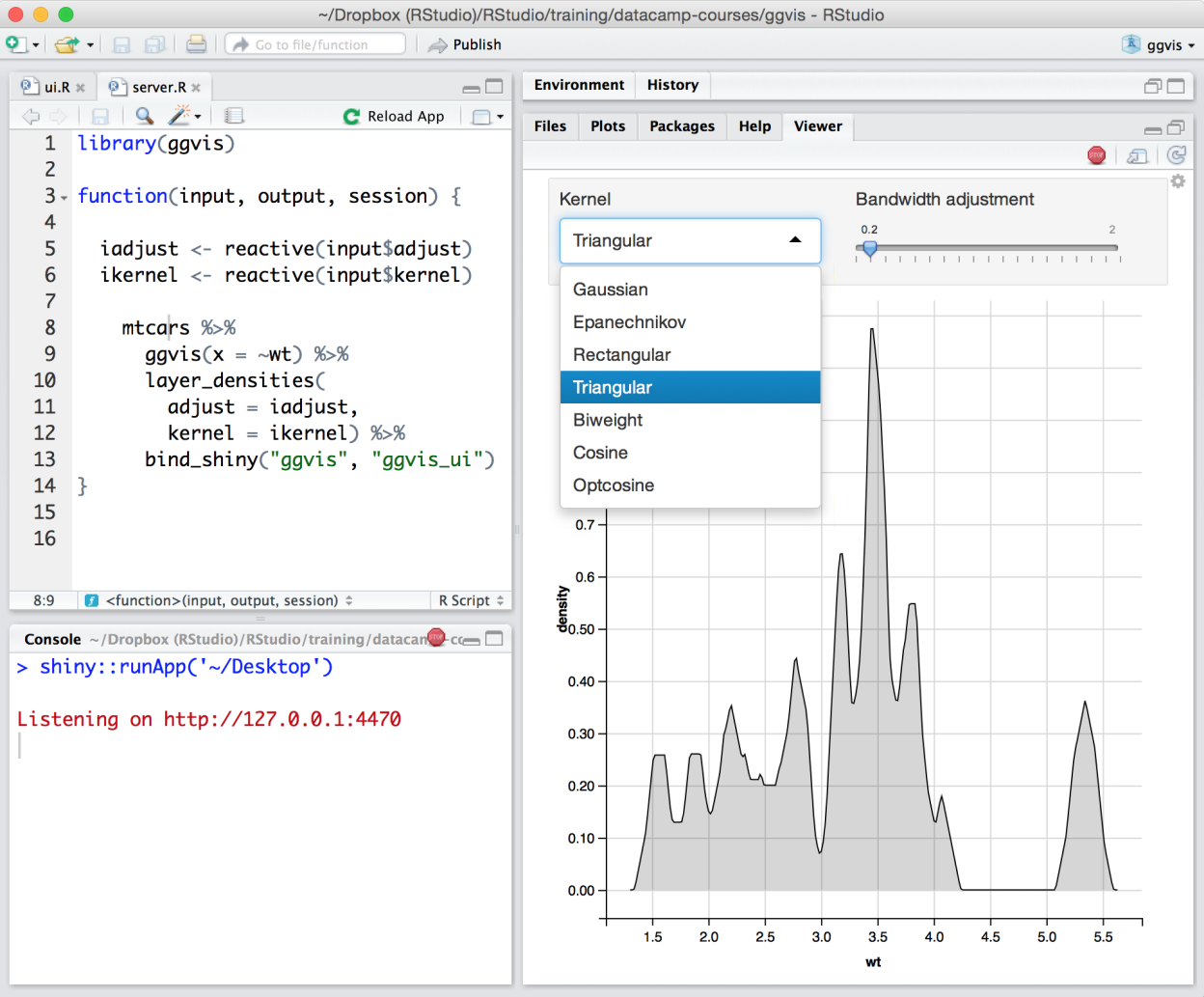Screen dimensions: 1204x997
Task: Choose the Cosine kernel option
Action: 600,453
